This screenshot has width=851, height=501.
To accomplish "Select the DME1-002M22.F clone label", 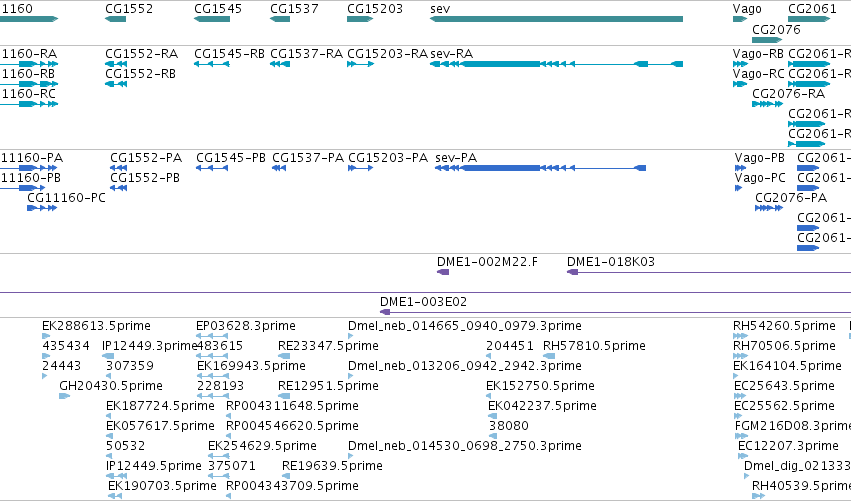I will pyautogui.click(x=487, y=262).
